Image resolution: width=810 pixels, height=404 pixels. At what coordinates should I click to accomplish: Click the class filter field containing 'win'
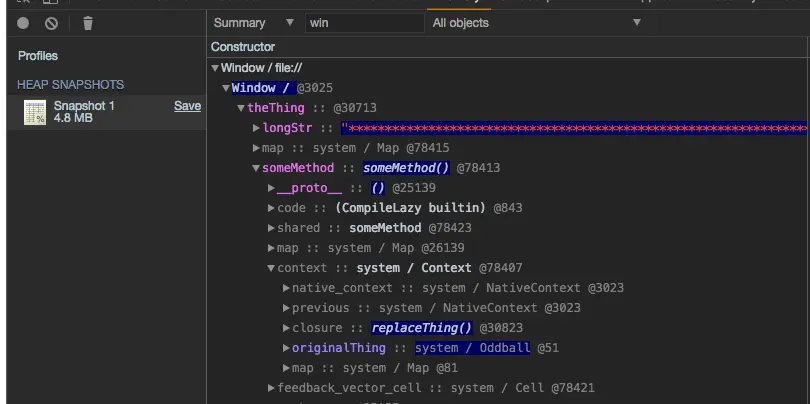point(365,23)
